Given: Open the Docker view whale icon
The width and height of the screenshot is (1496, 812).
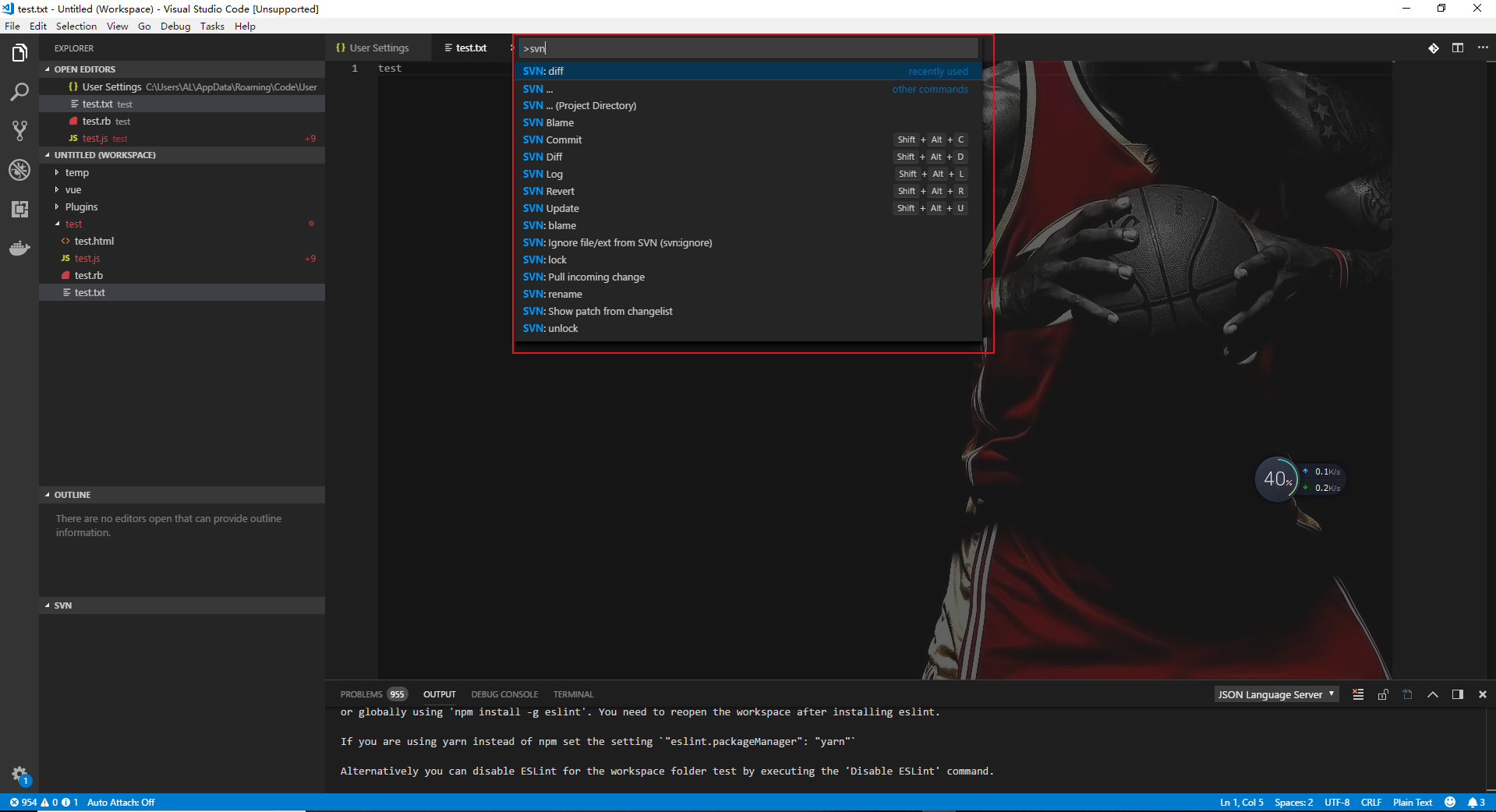Looking at the screenshot, I should click(x=19, y=249).
